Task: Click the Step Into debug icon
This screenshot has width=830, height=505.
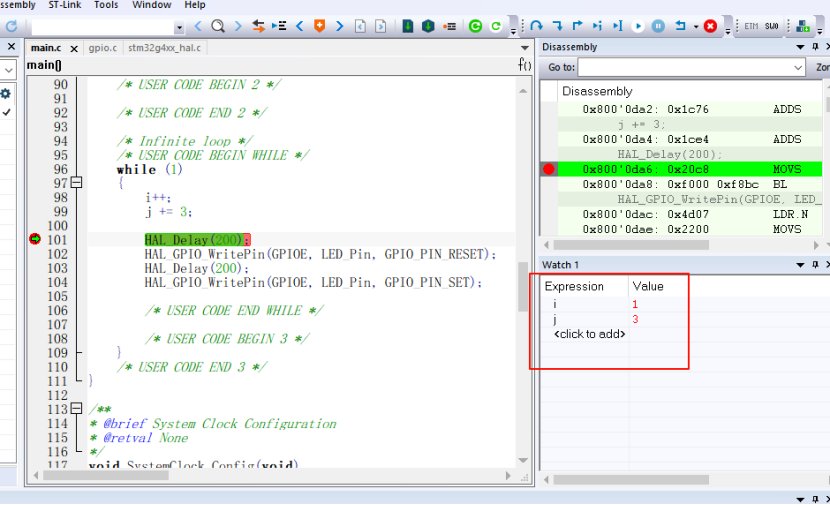Action: (x=557, y=26)
